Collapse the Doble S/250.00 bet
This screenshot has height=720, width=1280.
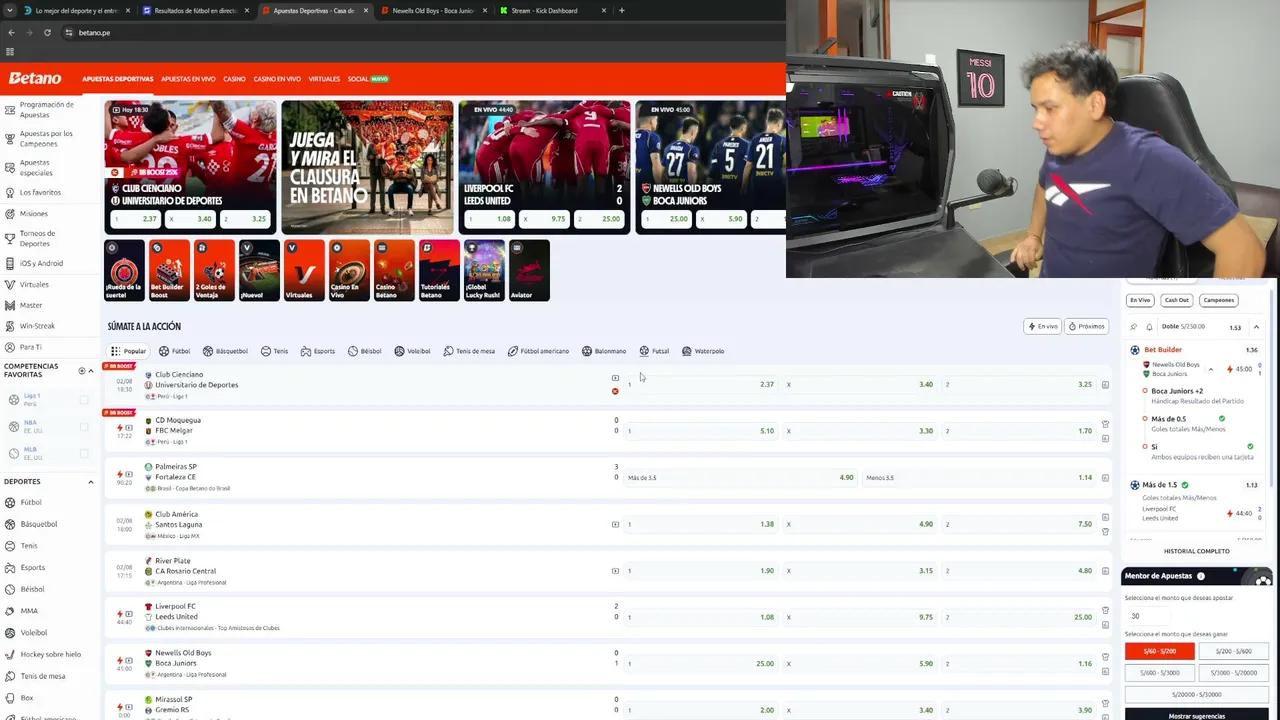point(1256,327)
